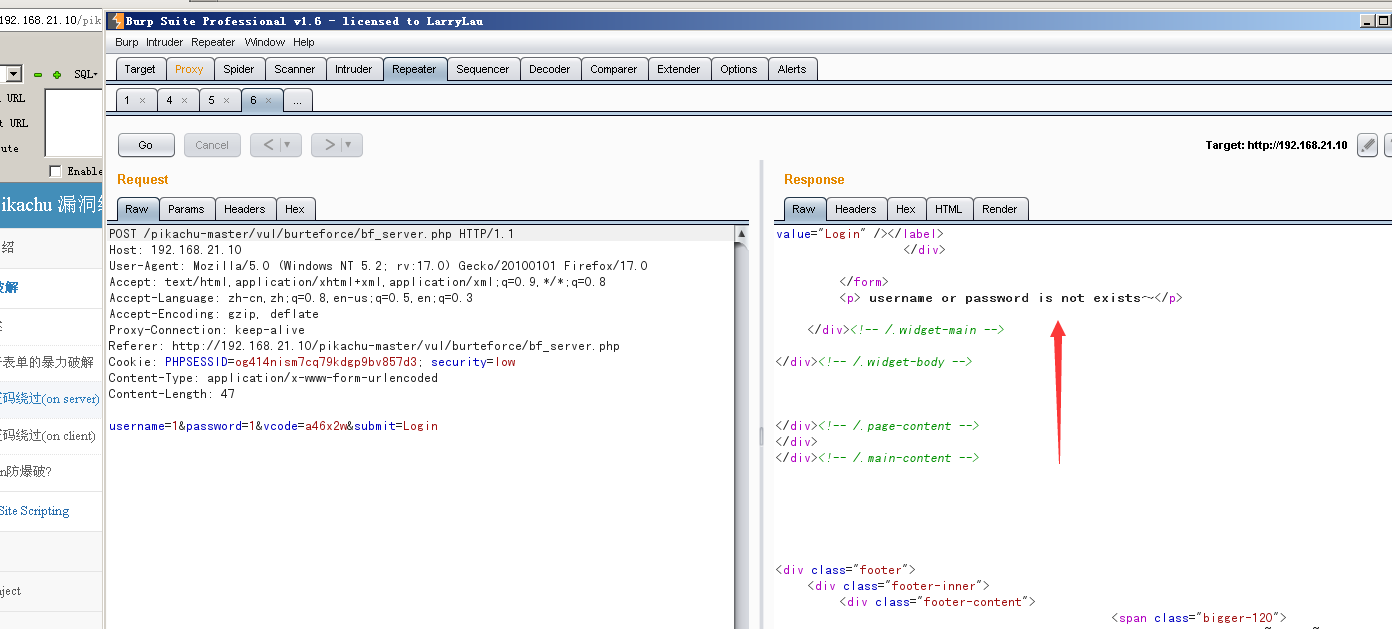
Task: Click the Cancel button
Action: point(212,145)
